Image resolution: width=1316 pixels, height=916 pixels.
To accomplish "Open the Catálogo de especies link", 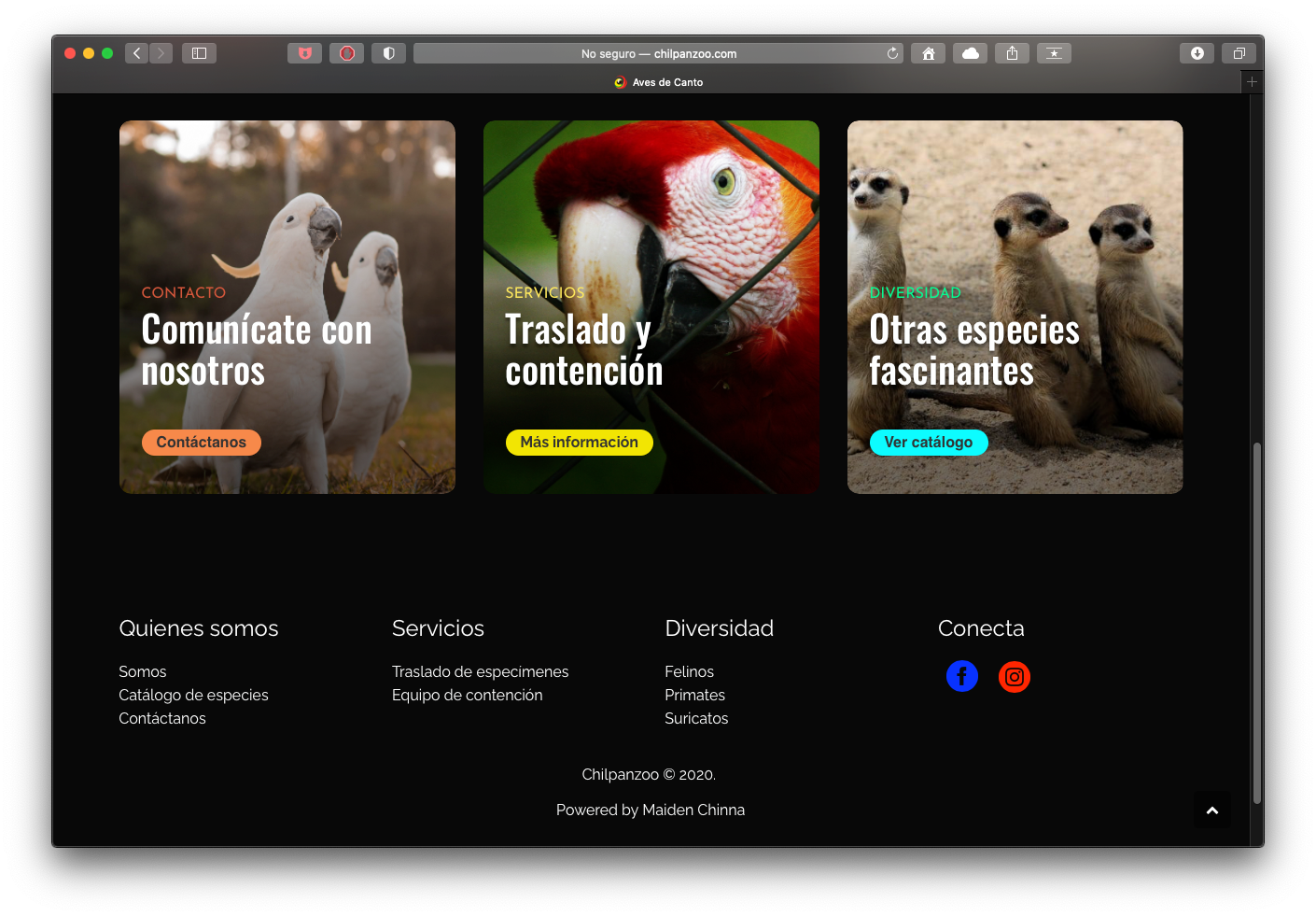I will tap(193, 695).
